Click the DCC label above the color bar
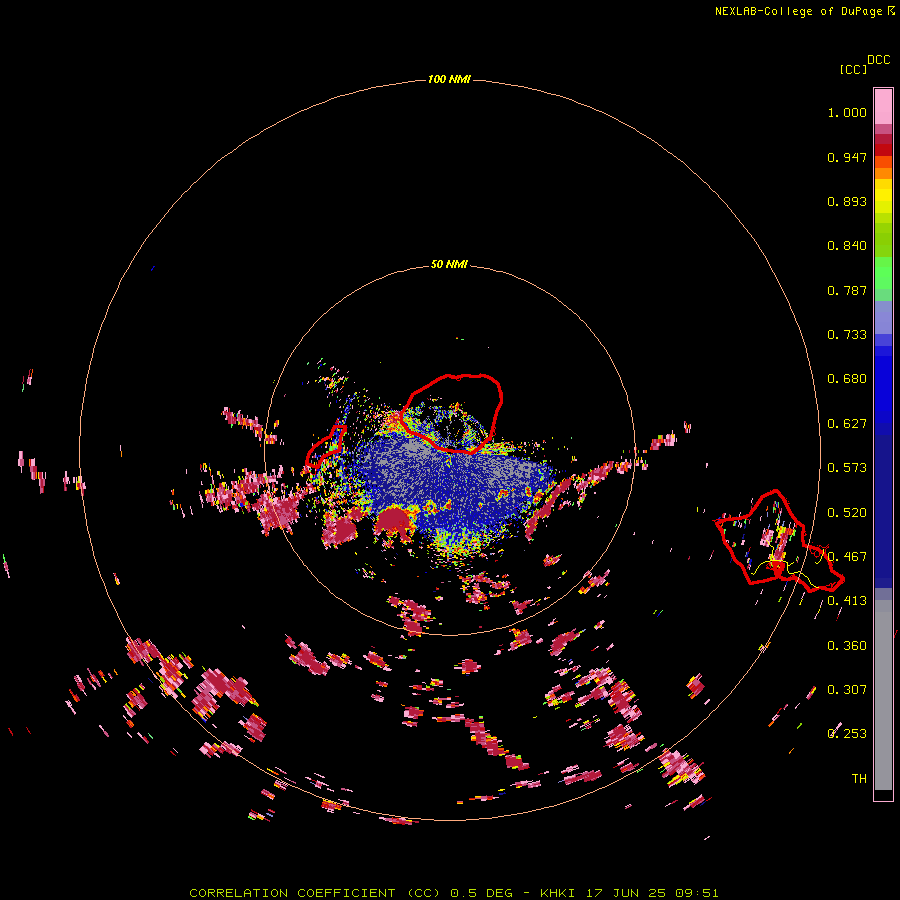The width and height of the screenshot is (900, 900). pos(879,60)
